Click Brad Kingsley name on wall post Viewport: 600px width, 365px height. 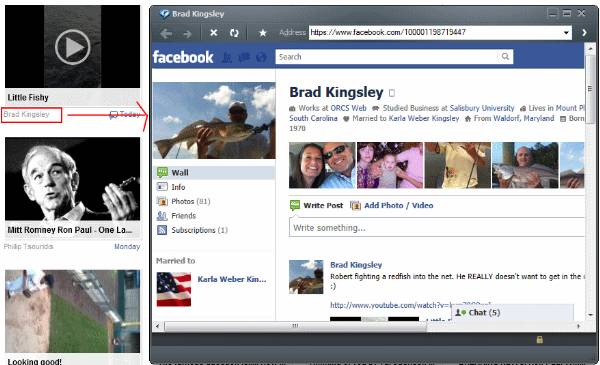pyautogui.click(x=356, y=265)
